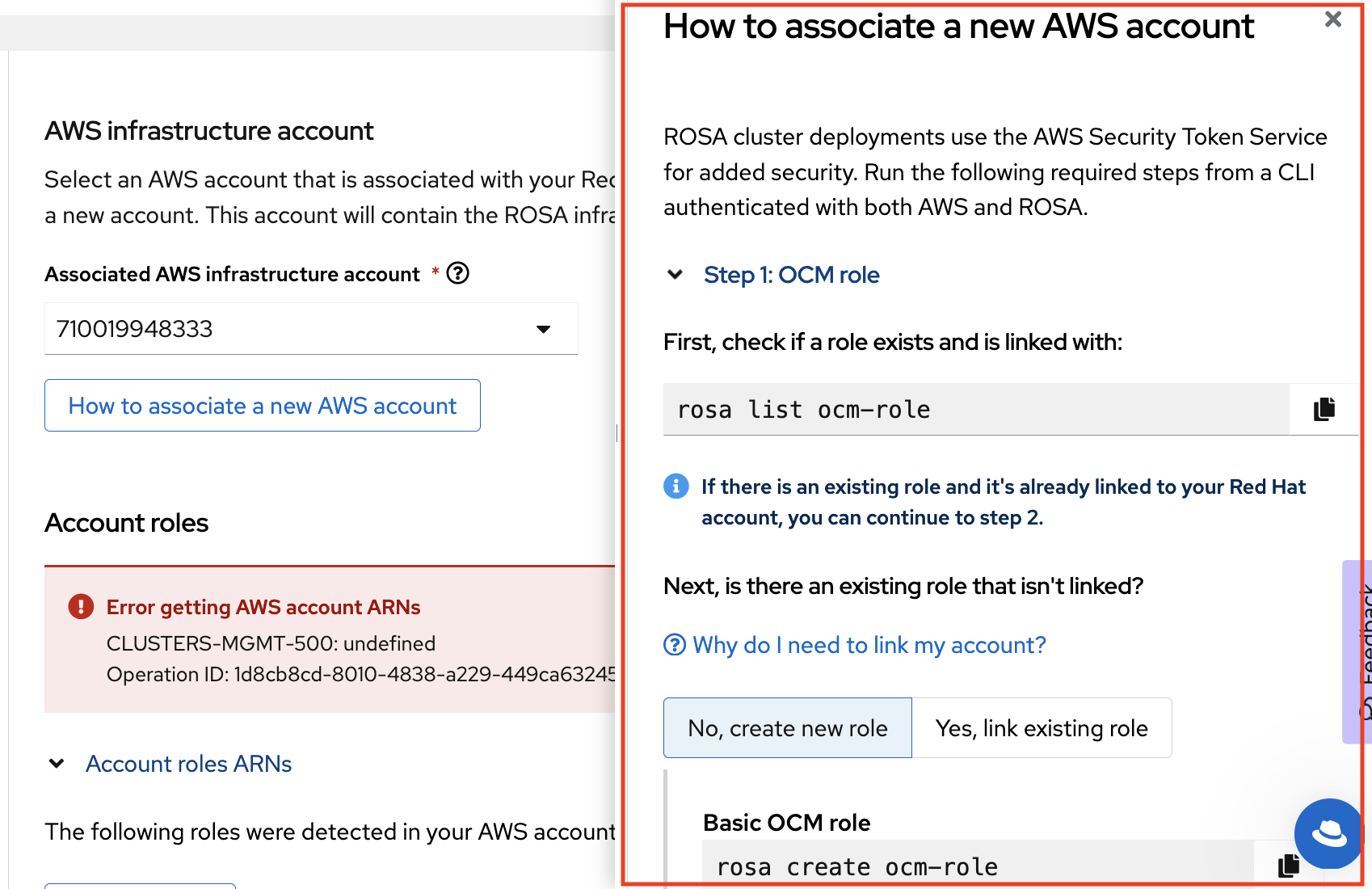Click the question mark icon before link account text

675,645
